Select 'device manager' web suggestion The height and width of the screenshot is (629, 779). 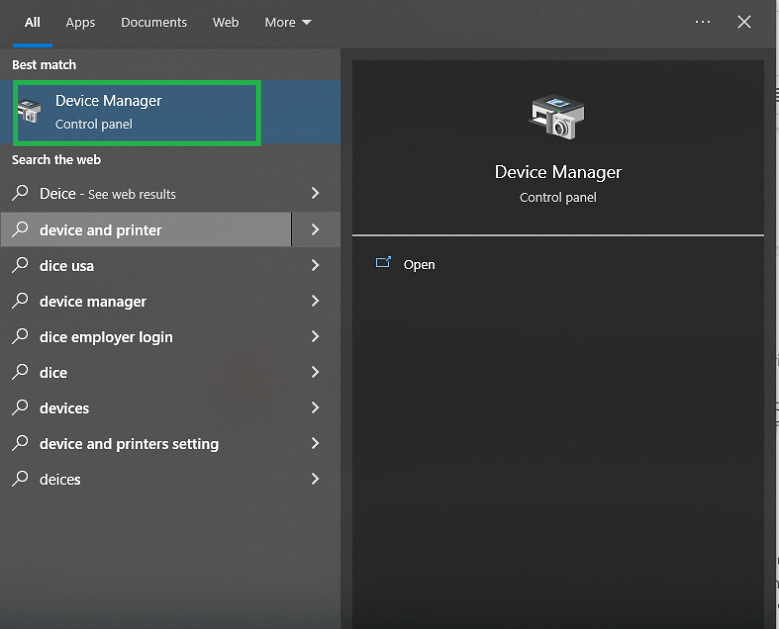click(146, 301)
